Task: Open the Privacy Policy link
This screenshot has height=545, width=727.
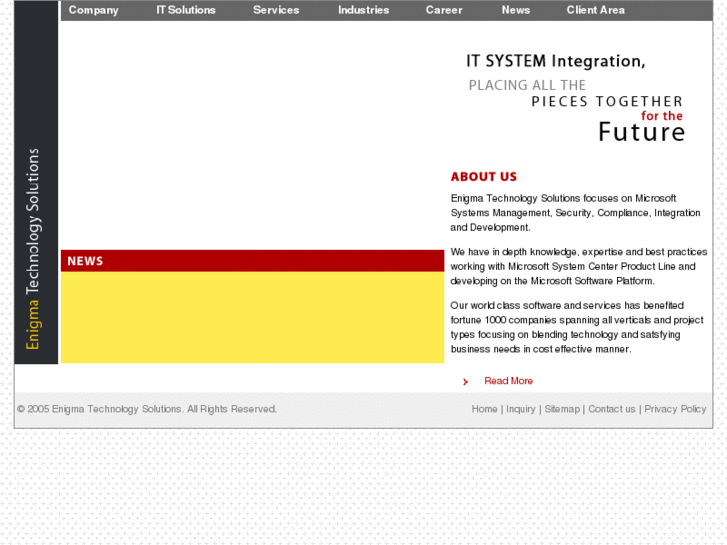Action: click(x=675, y=409)
